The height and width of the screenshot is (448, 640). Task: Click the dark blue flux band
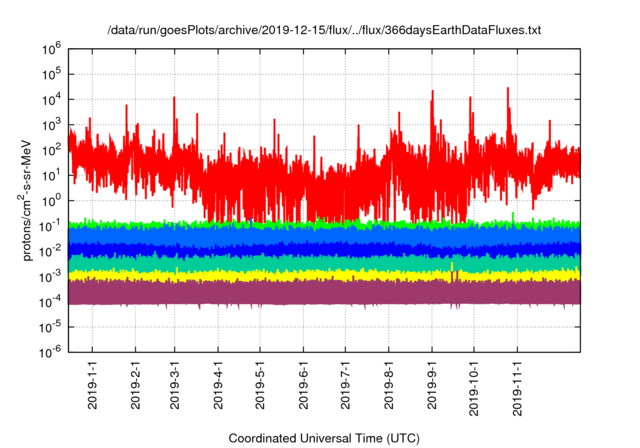pyautogui.click(x=324, y=249)
